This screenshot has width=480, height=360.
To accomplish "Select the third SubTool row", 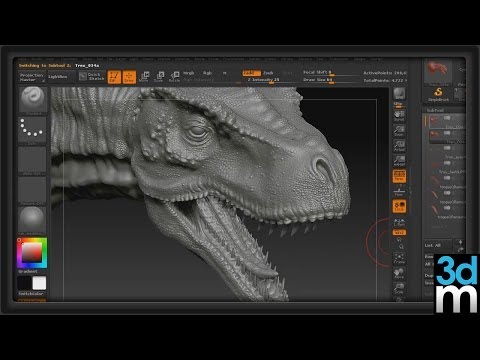I will tap(447, 152).
